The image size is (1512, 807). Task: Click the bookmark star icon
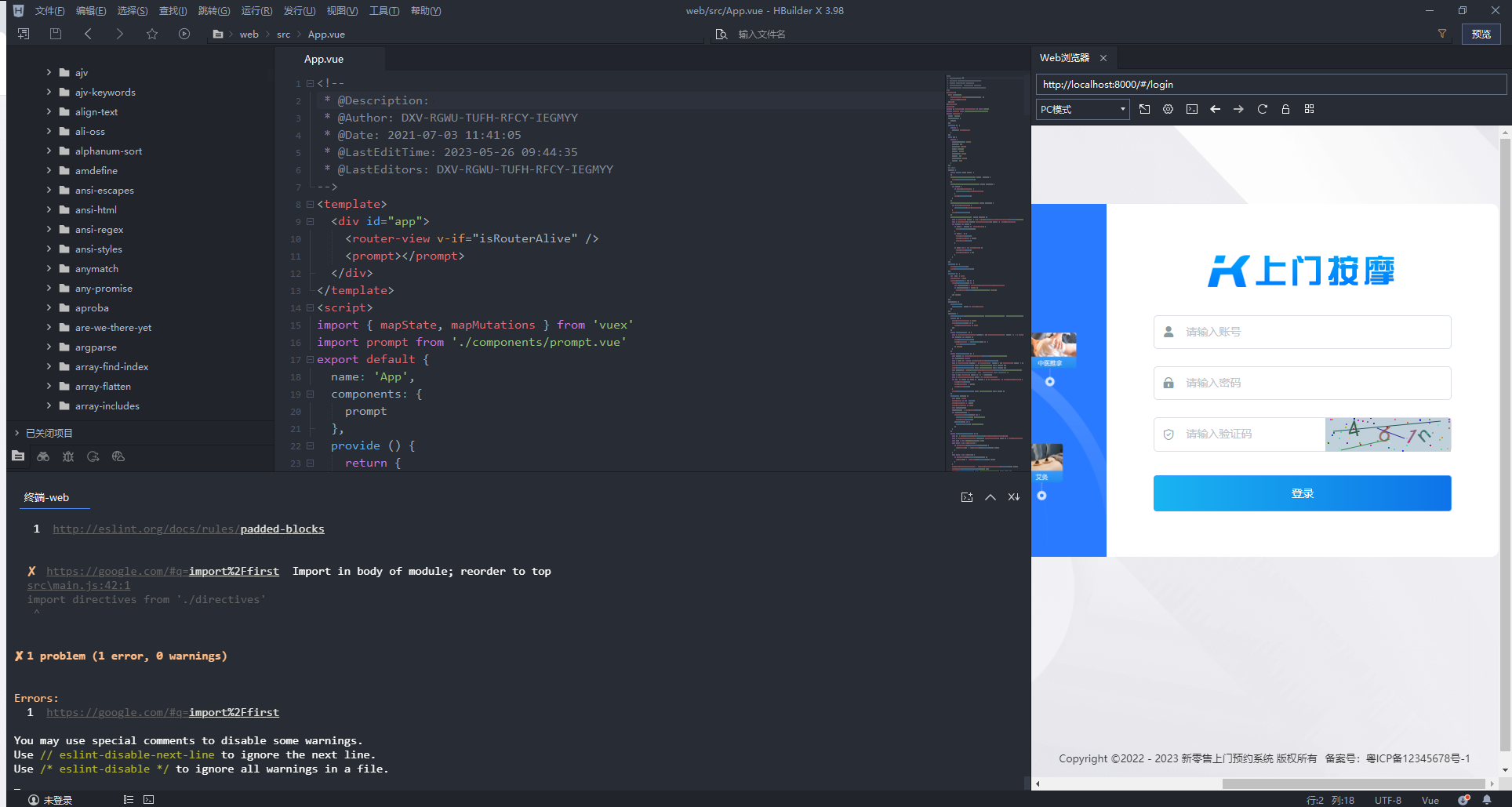[x=152, y=34]
